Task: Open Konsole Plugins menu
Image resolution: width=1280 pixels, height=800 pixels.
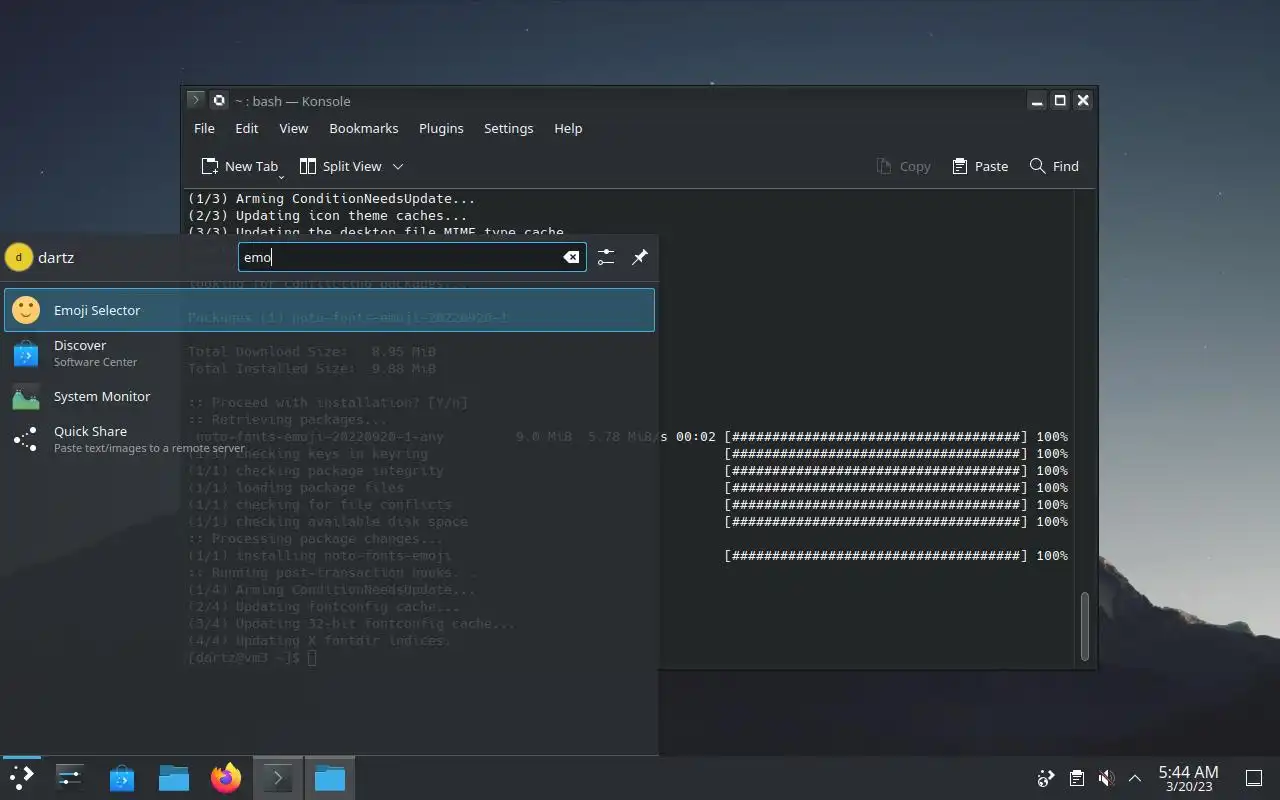Action: point(441,128)
